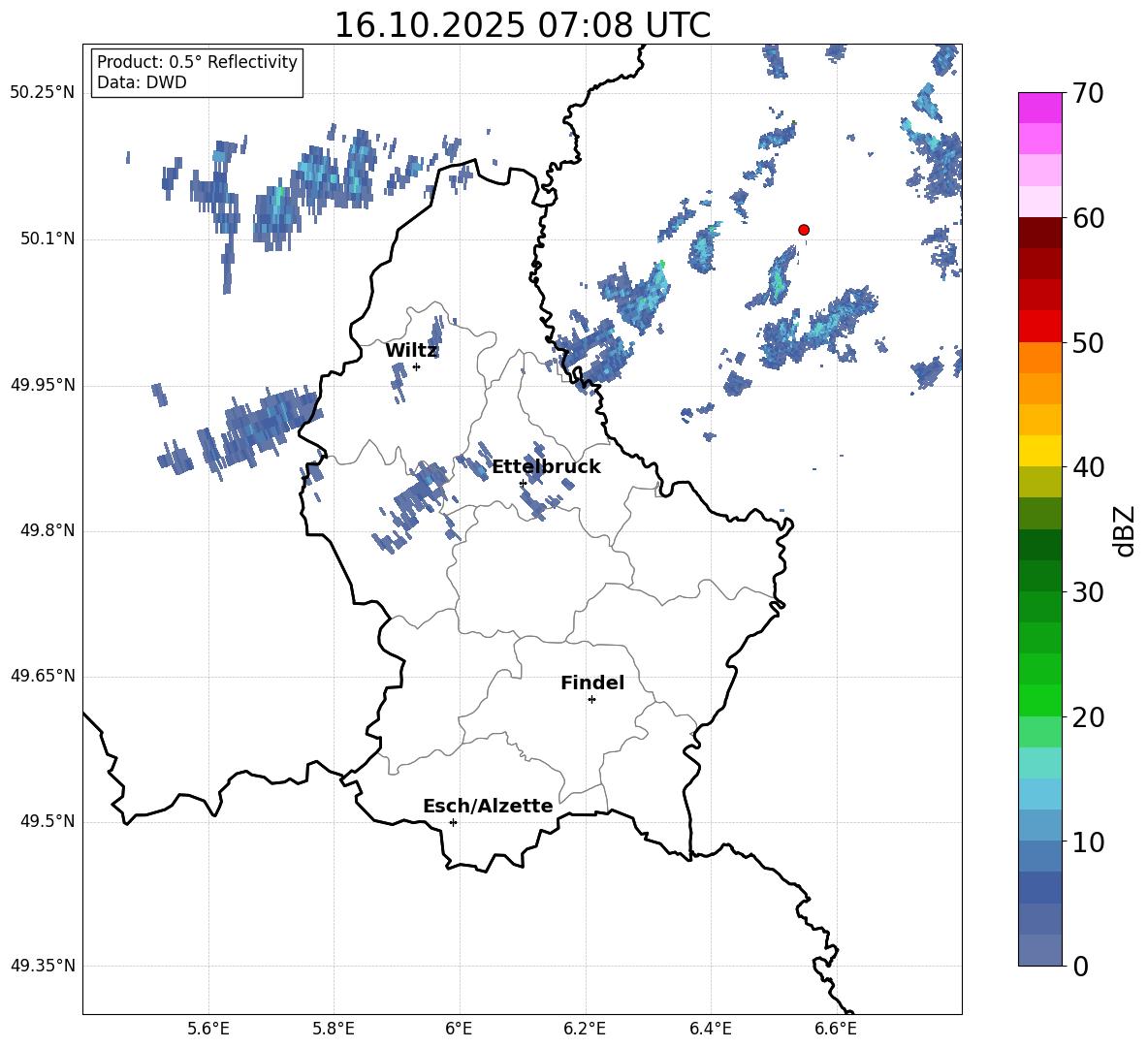The image size is (1148, 1048).
Task: Click the Wiltz station cross marker
Action: (417, 366)
